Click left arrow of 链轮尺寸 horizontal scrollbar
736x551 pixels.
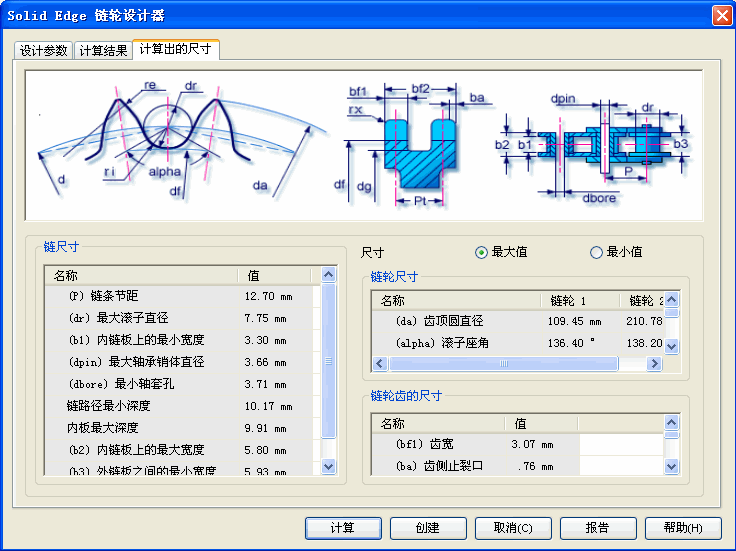(380, 364)
